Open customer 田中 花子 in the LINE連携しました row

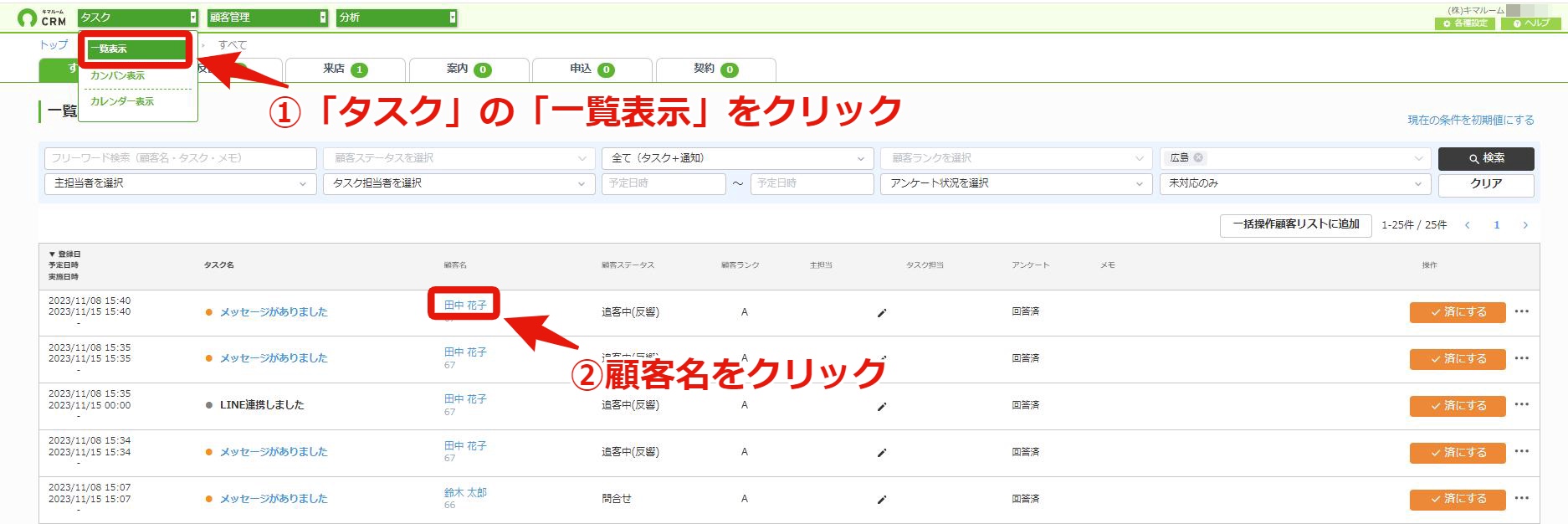tap(465, 399)
